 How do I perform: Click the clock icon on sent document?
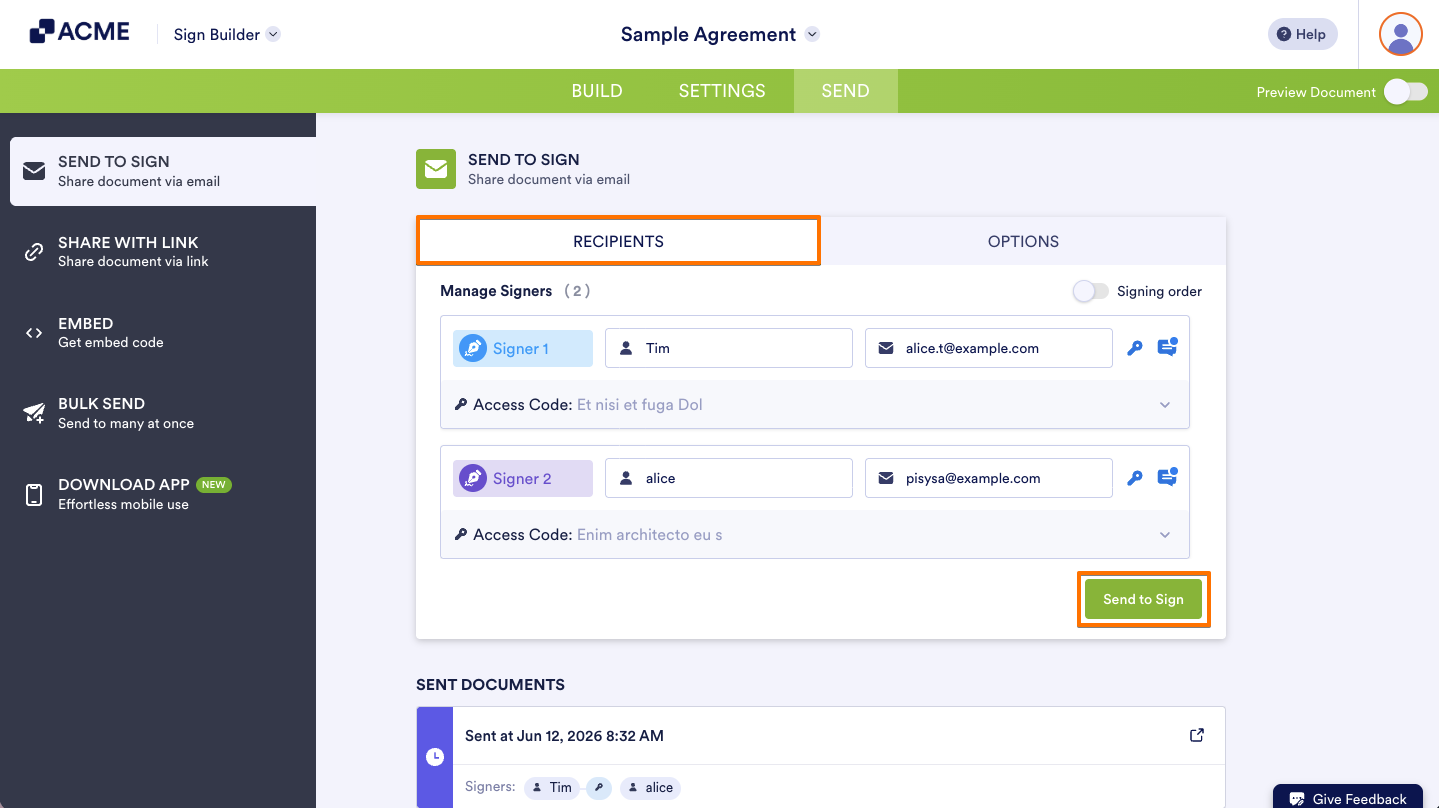point(435,757)
